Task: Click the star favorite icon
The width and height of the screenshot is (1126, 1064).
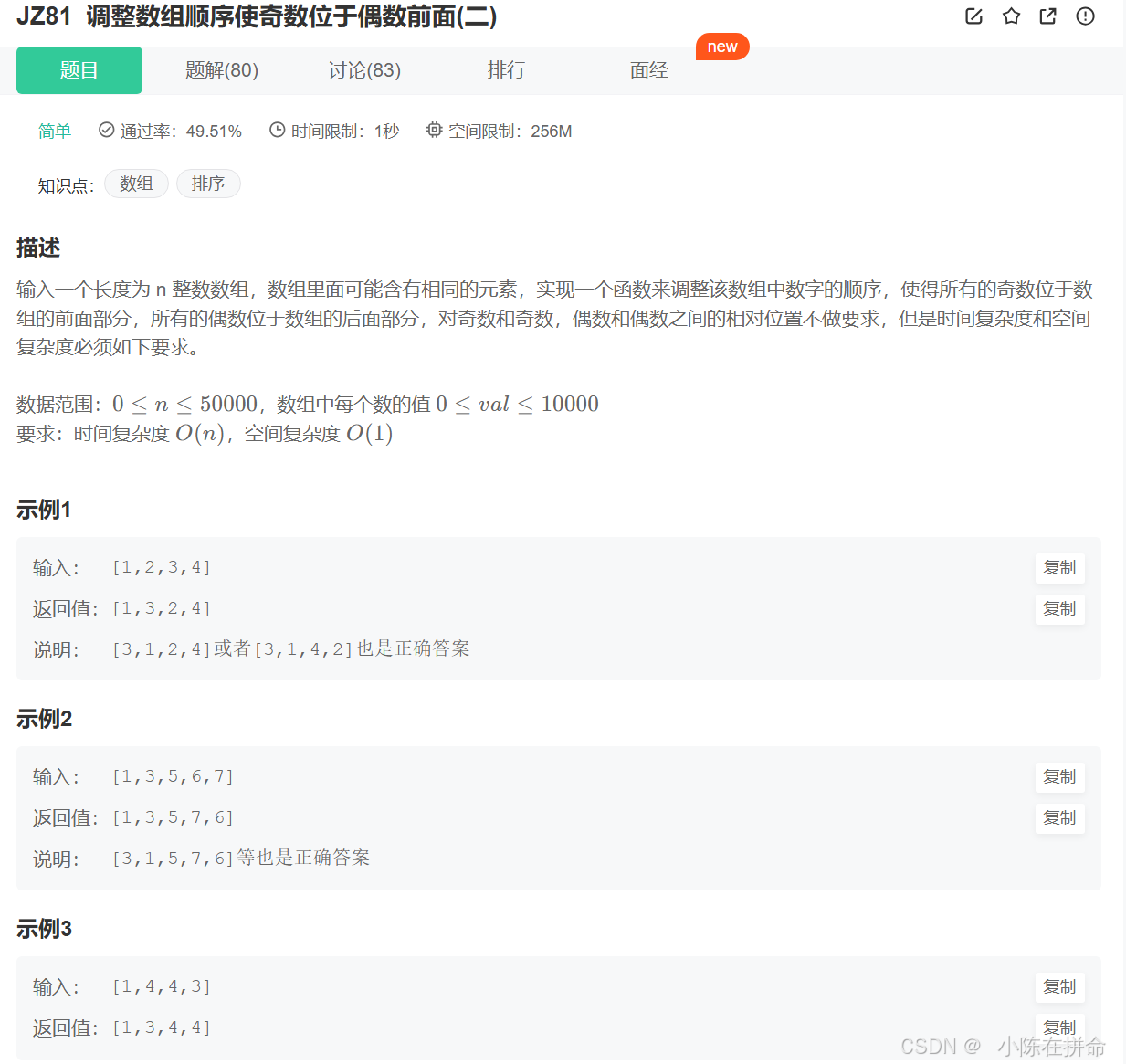Action: pos(1011,16)
